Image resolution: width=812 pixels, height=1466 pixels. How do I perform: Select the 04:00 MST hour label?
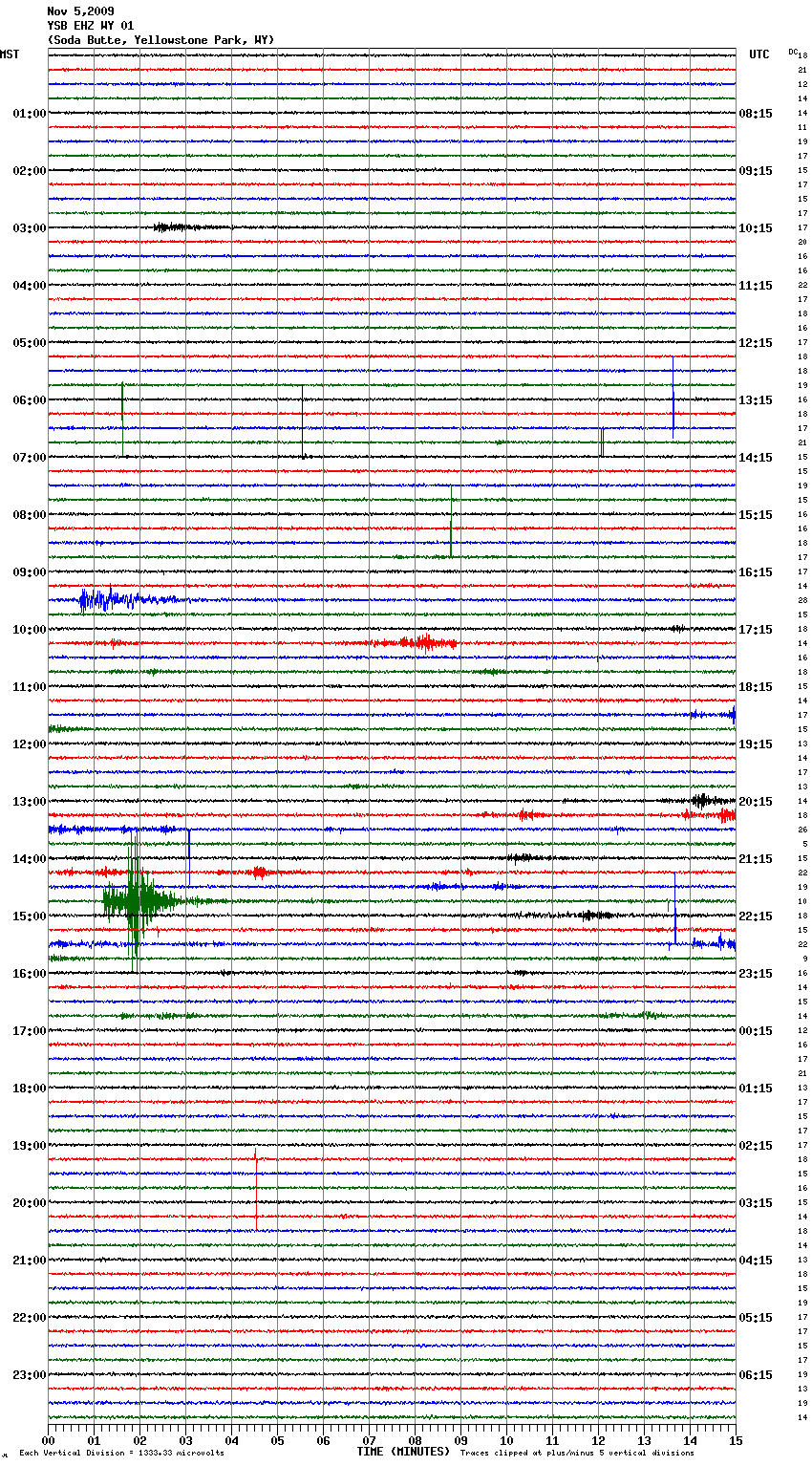30,286
